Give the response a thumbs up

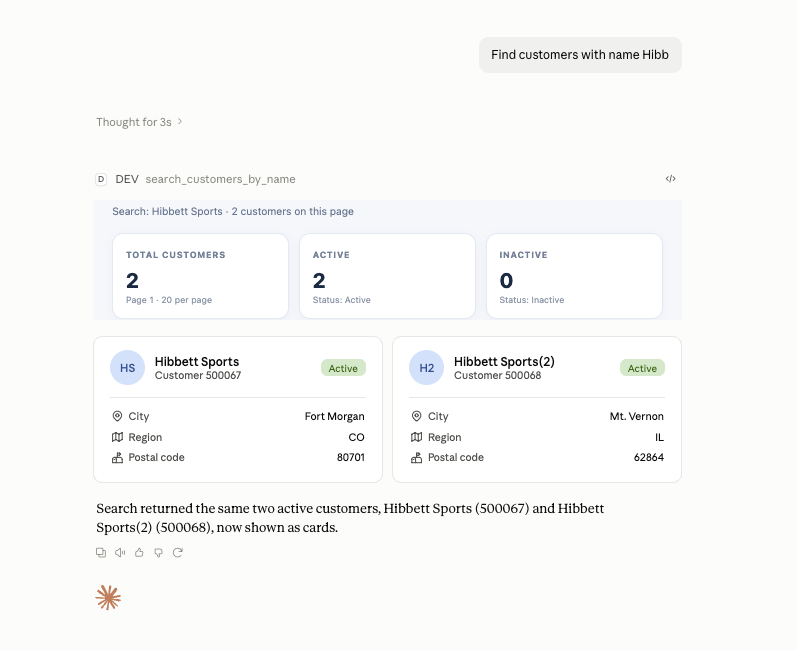coord(139,552)
